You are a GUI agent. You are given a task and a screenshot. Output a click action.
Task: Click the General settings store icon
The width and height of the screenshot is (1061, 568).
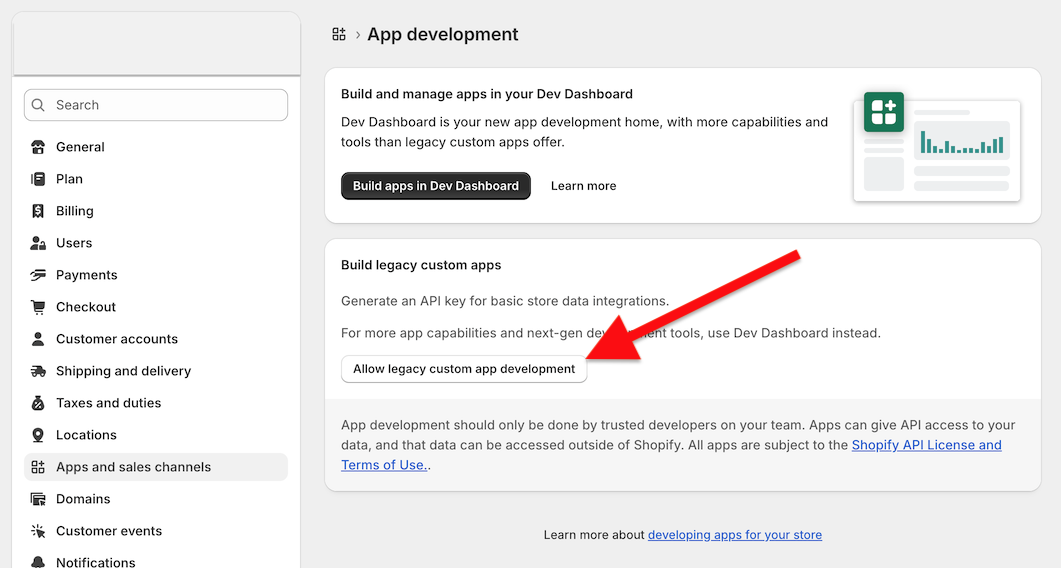pyautogui.click(x=38, y=147)
